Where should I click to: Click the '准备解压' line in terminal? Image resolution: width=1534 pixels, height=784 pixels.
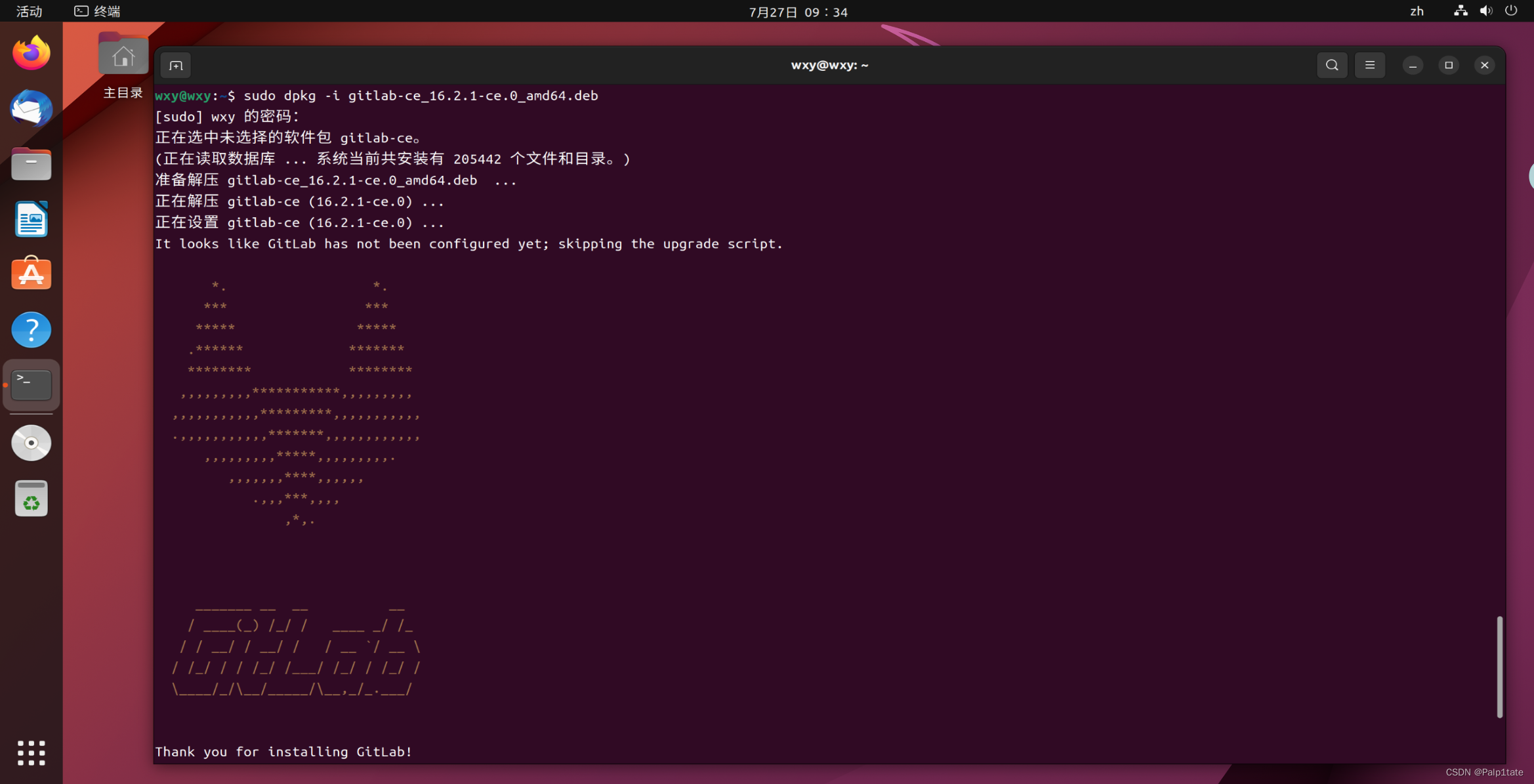pyautogui.click(x=336, y=180)
